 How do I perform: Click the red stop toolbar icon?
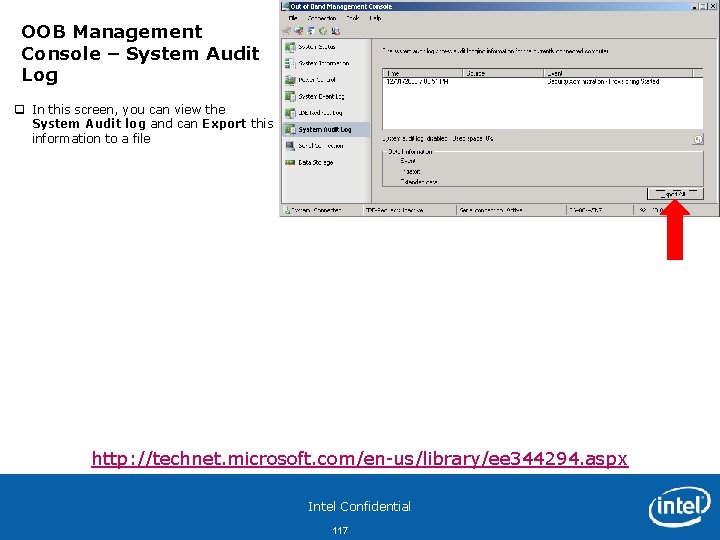click(336, 31)
